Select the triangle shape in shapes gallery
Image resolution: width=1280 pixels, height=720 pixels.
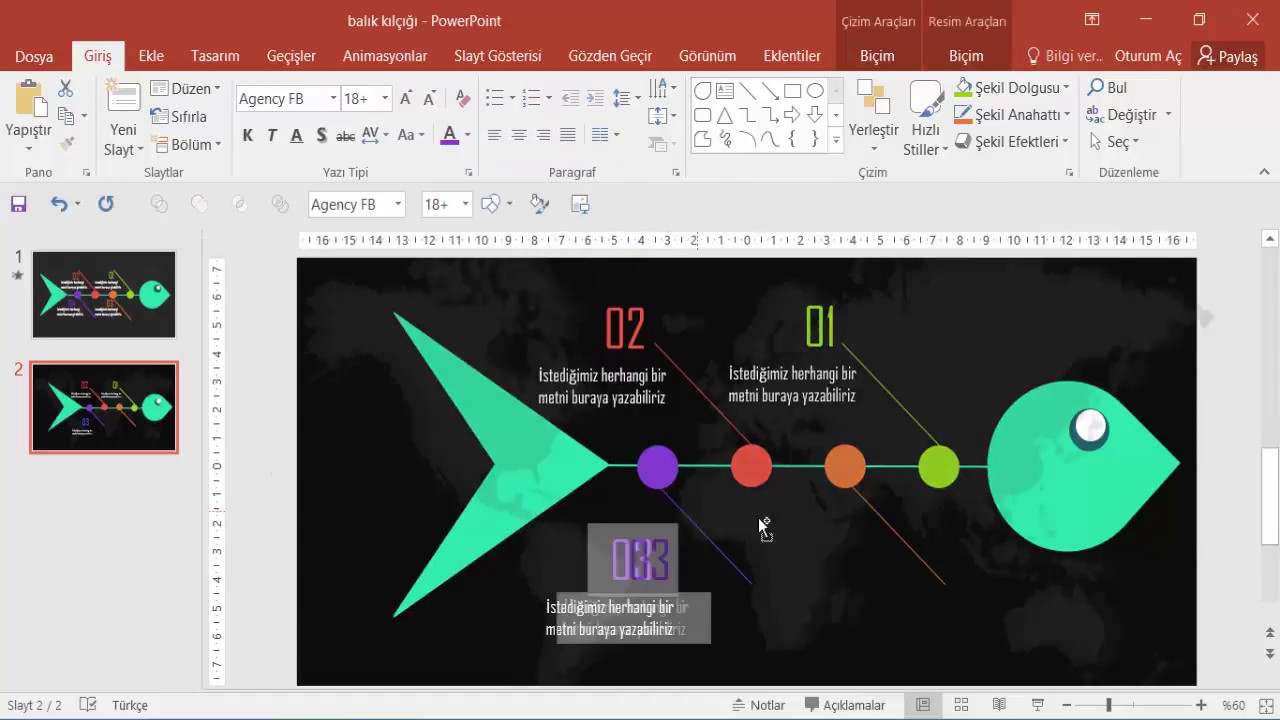[725, 115]
